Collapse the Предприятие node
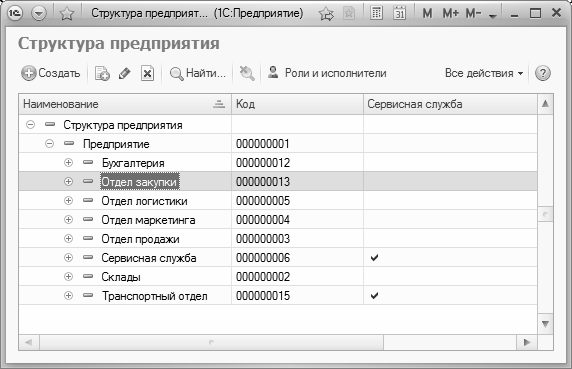This screenshot has height=369, width=572. tap(49, 144)
